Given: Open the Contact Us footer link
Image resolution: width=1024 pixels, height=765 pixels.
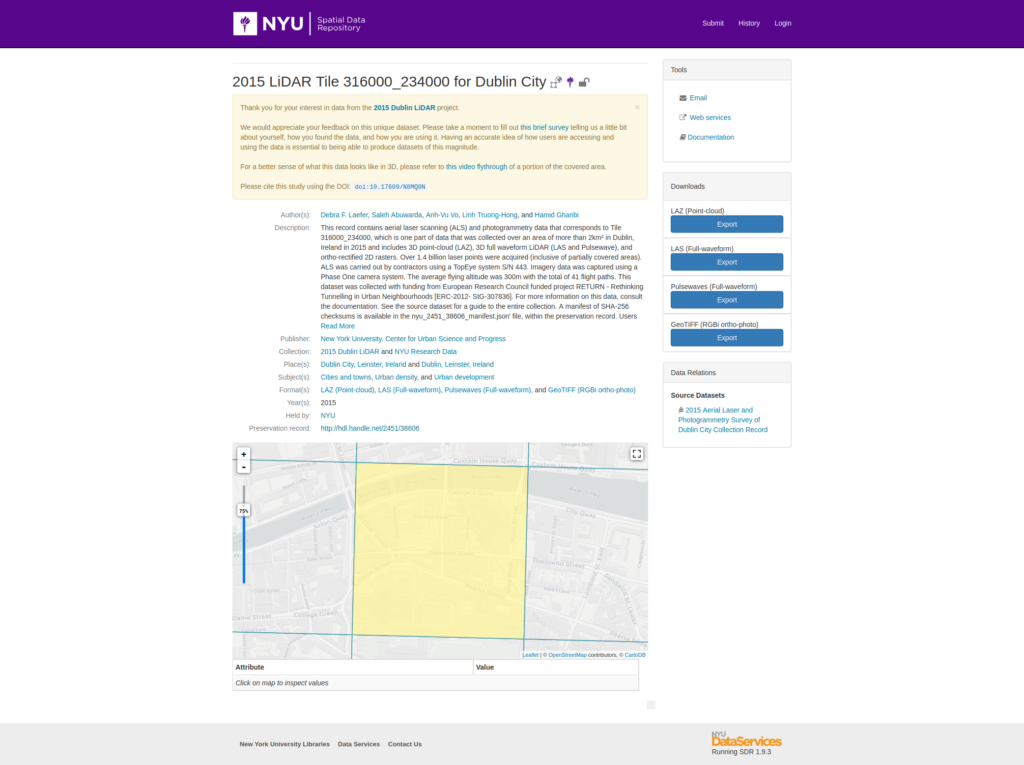Looking at the screenshot, I should (405, 744).
